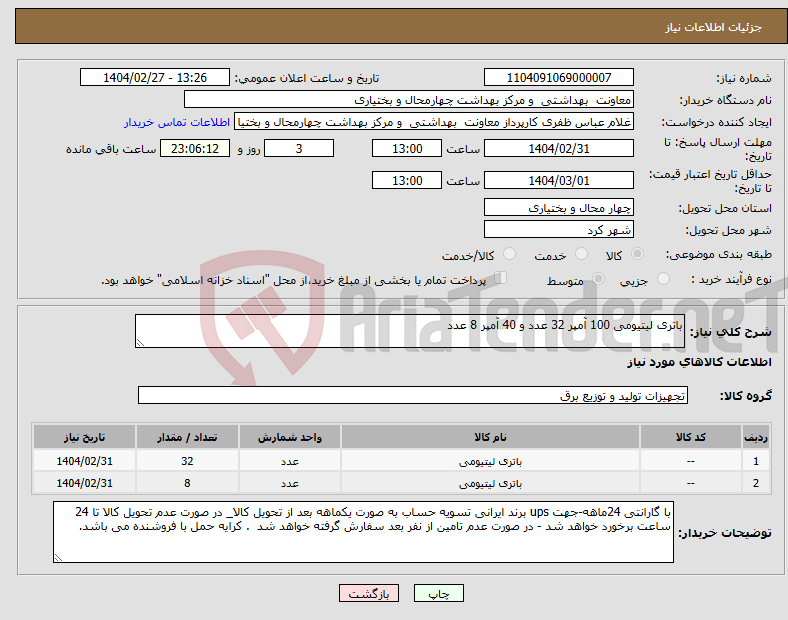This screenshot has width=788, height=620.
Task: Click the ردیف column header
Action: click(x=756, y=437)
